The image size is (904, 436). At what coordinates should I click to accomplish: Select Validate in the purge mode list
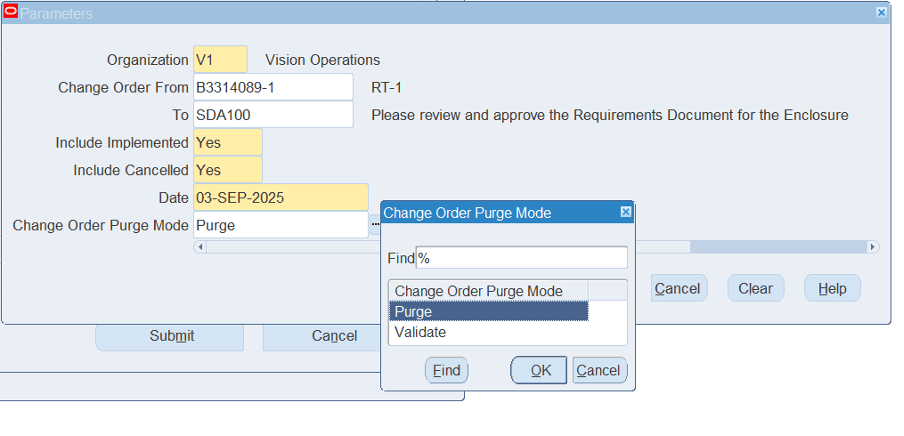[x=488, y=332]
